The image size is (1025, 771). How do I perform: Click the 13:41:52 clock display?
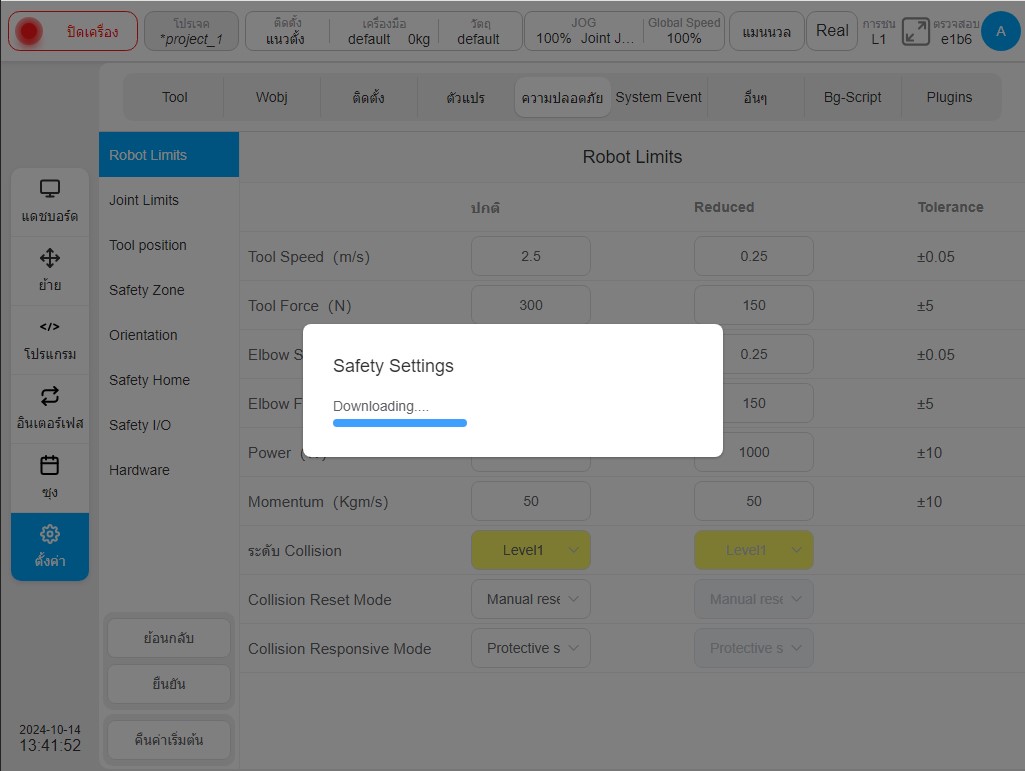tap(50, 745)
